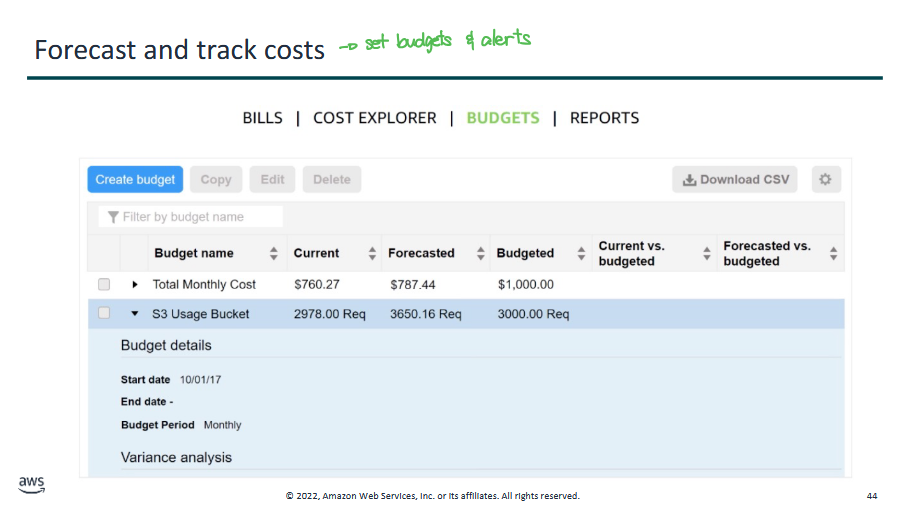Viewport: 902px width, 507px height.
Task: Select the S3 Usage Bucket checkbox
Action: pos(104,314)
